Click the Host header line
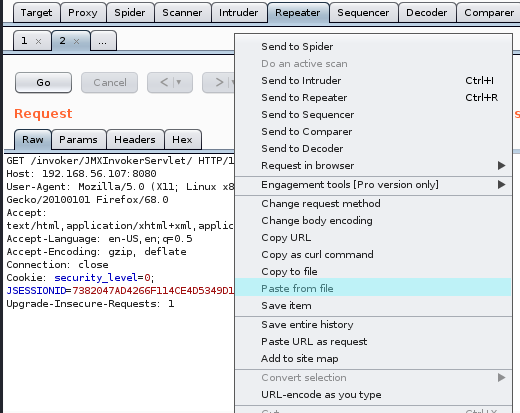 [x=81, y=174]
